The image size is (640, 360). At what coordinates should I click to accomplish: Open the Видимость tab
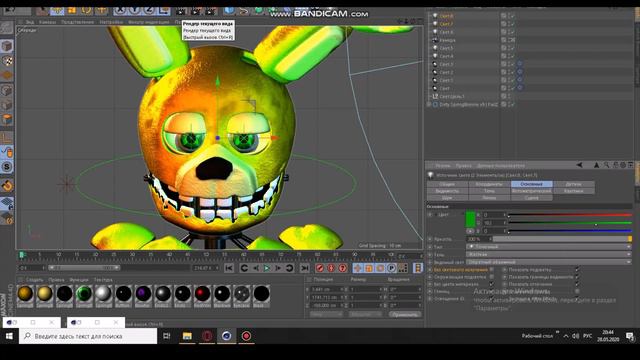point(447,191)
